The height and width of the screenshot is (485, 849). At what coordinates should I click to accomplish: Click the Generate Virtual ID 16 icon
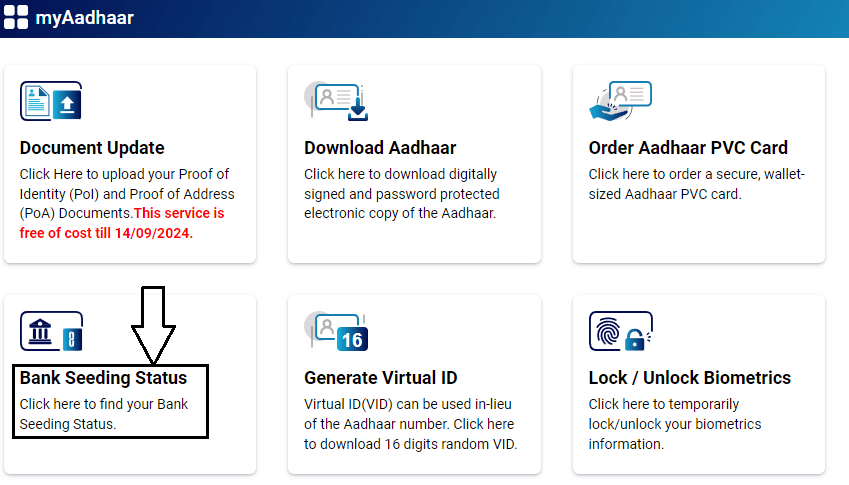(336, 331)
